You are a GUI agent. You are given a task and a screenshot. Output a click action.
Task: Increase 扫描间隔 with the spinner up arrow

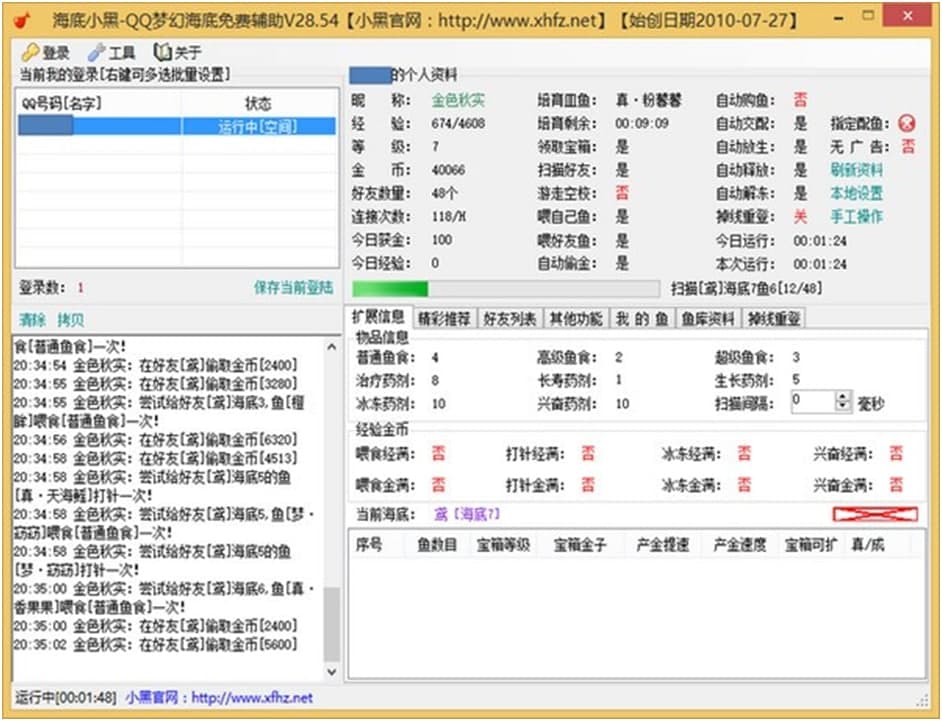click(842, 396)
